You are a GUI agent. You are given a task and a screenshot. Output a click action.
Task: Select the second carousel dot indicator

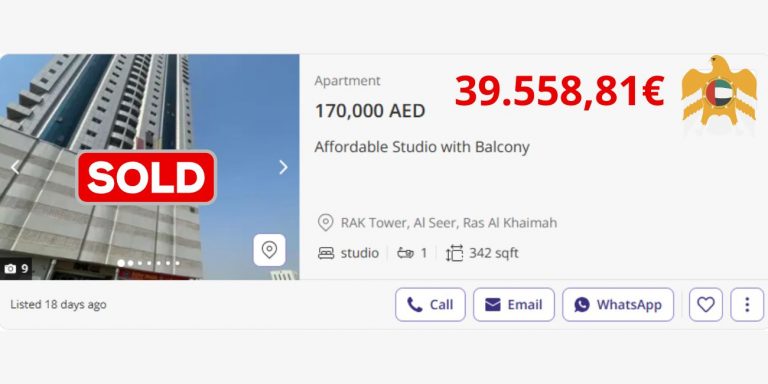click(x=130, y=263)
